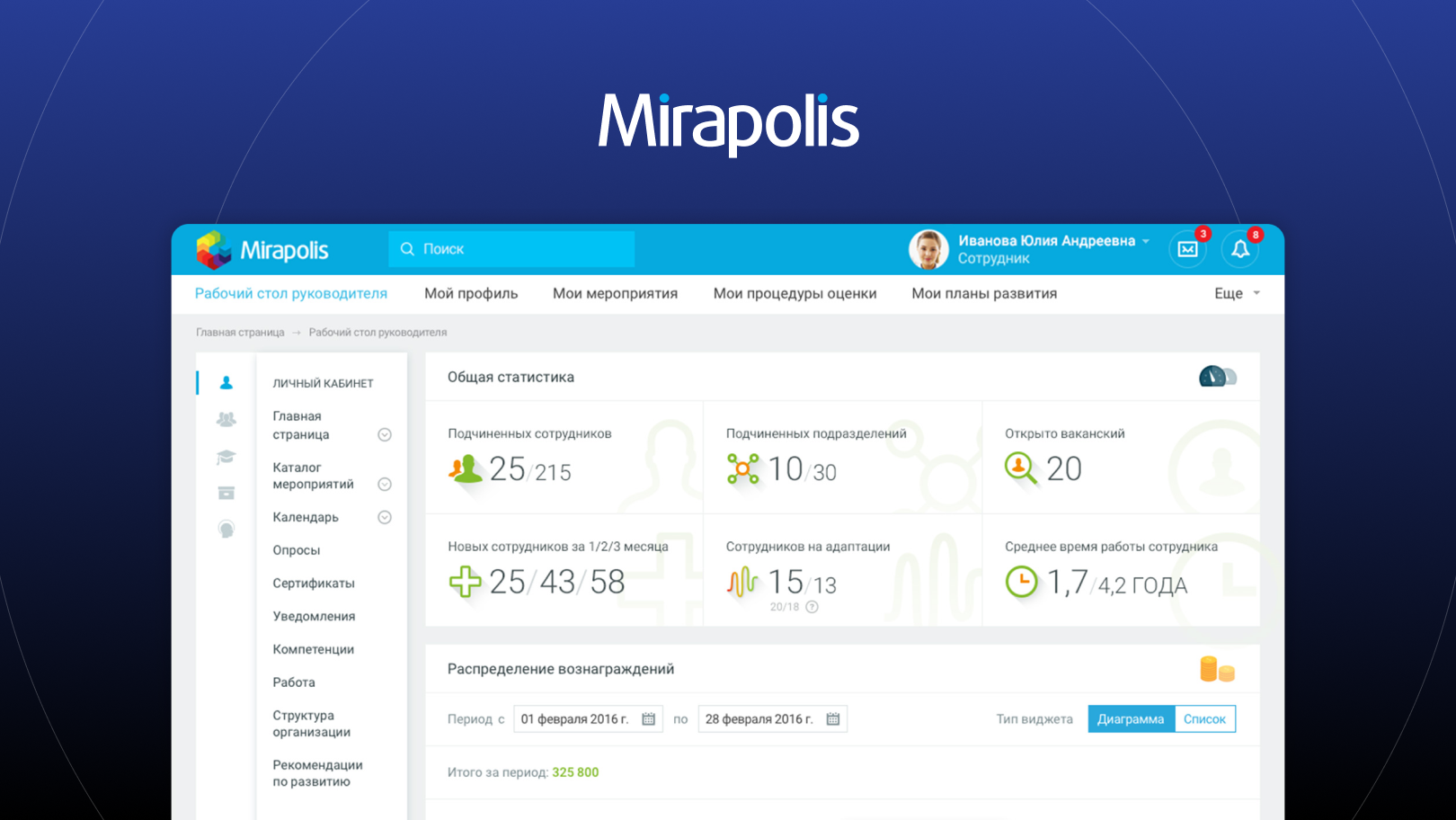Viewport: 1456px width, 820px height.
Task: Open Каталог мероприятий in the sidebar
Action: pos(313,476)
